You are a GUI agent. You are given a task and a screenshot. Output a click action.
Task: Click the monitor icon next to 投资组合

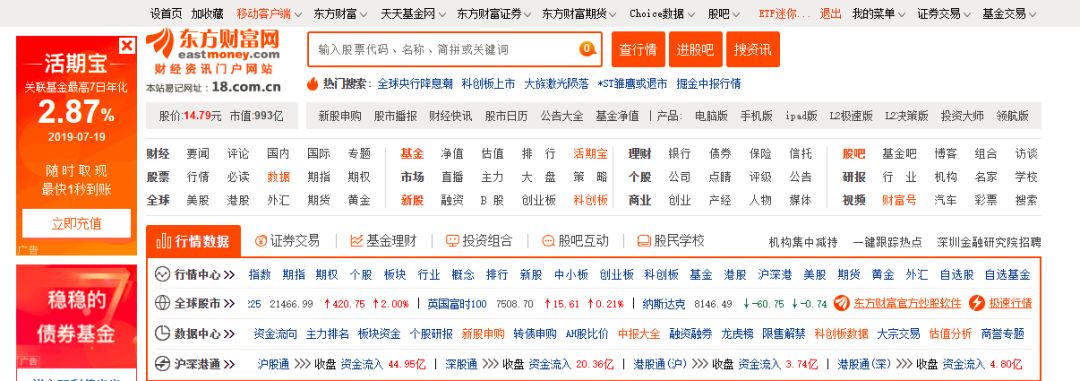pyautogui.click(x=453, y=240)
